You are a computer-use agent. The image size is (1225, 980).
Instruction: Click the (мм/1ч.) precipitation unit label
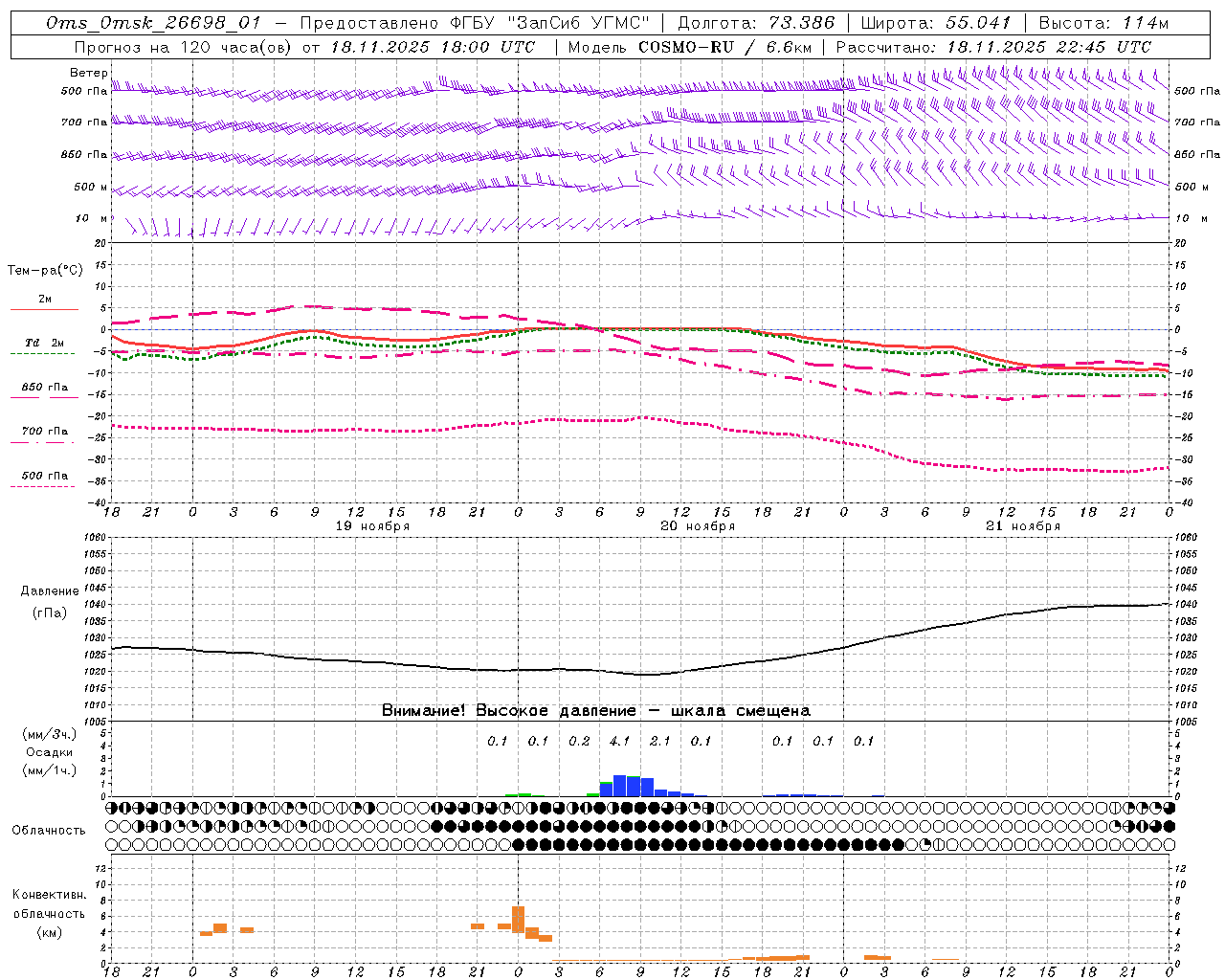tap(50, 770)
